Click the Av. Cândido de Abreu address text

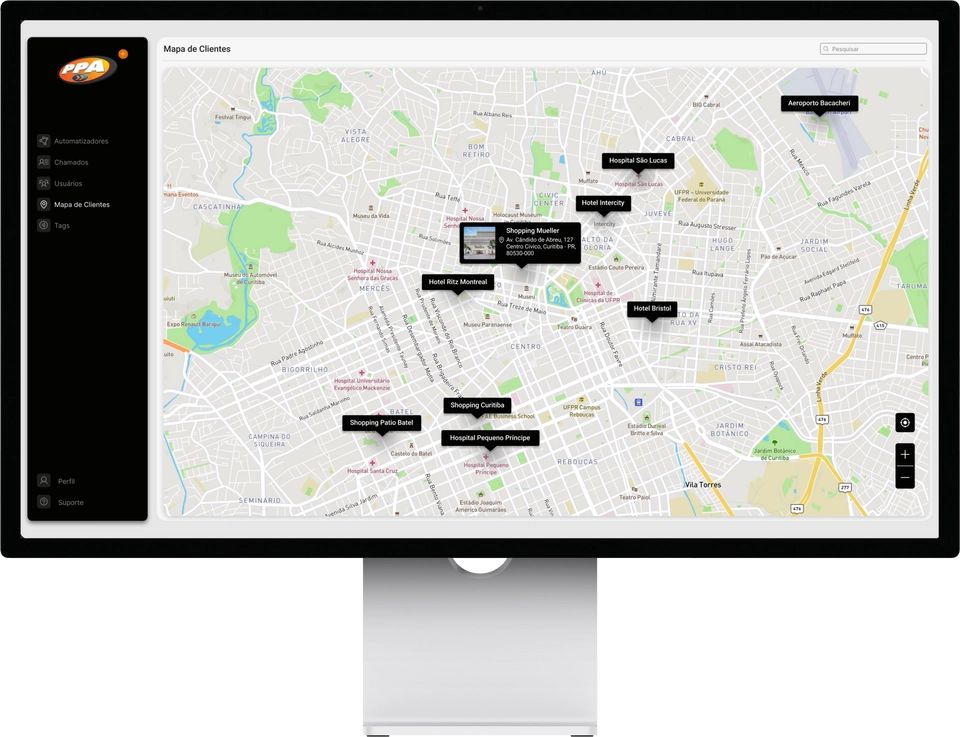pyautogui.click(x=541, y=247)
